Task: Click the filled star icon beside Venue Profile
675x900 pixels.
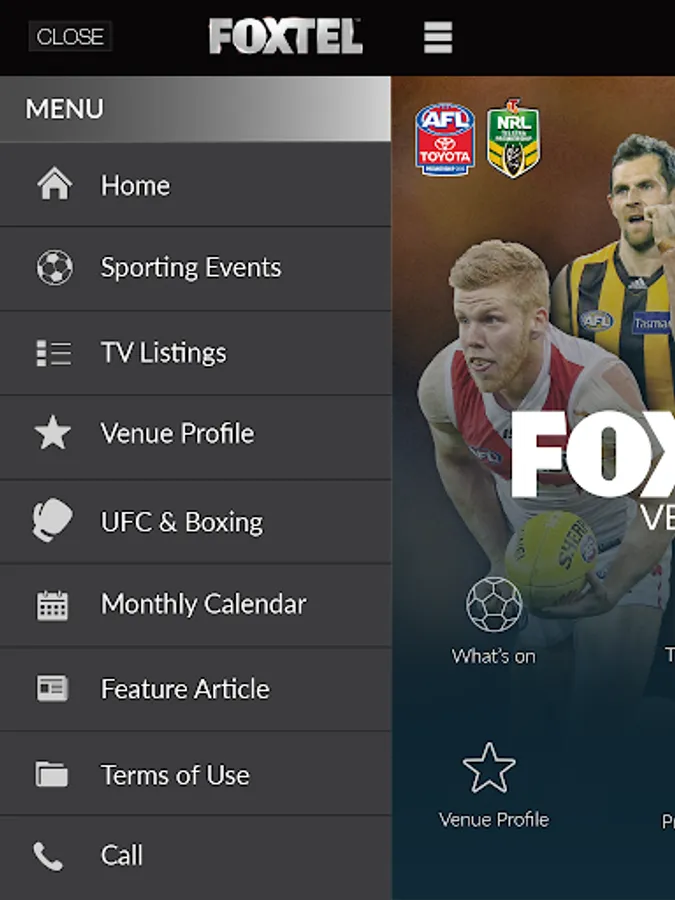Action: point(53,432)
